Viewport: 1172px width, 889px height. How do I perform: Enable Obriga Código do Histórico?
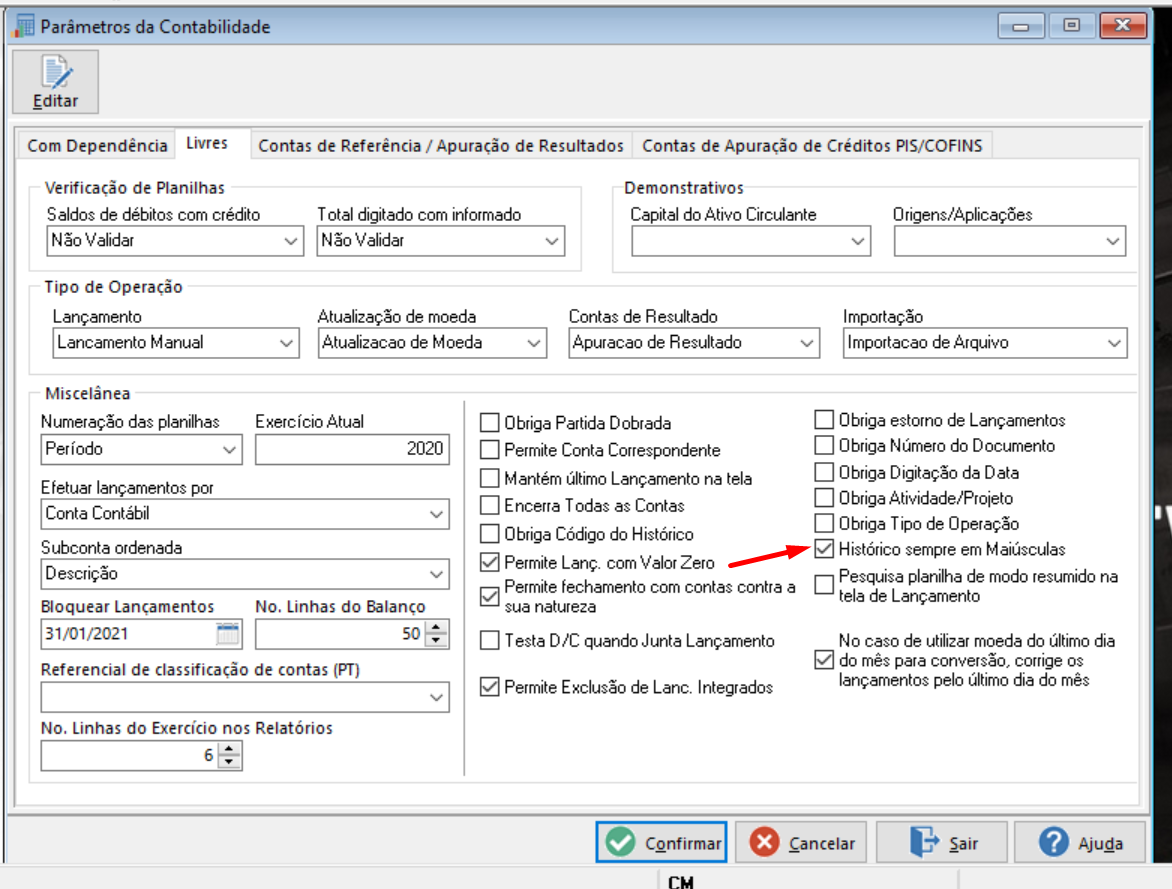(x=490, y=533)
